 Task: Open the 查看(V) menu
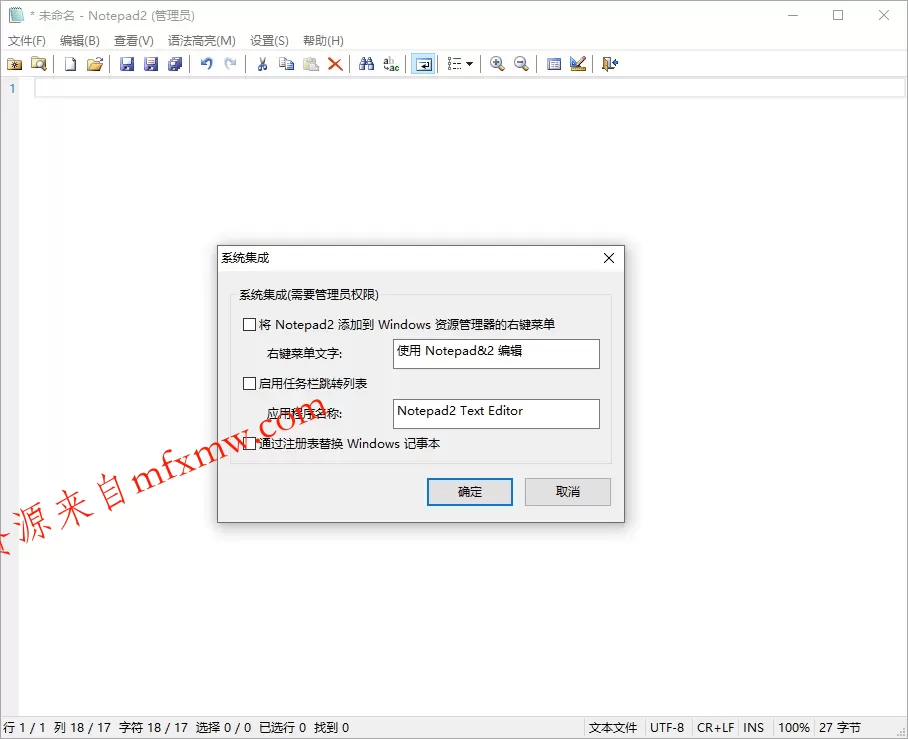pos(134,41)
